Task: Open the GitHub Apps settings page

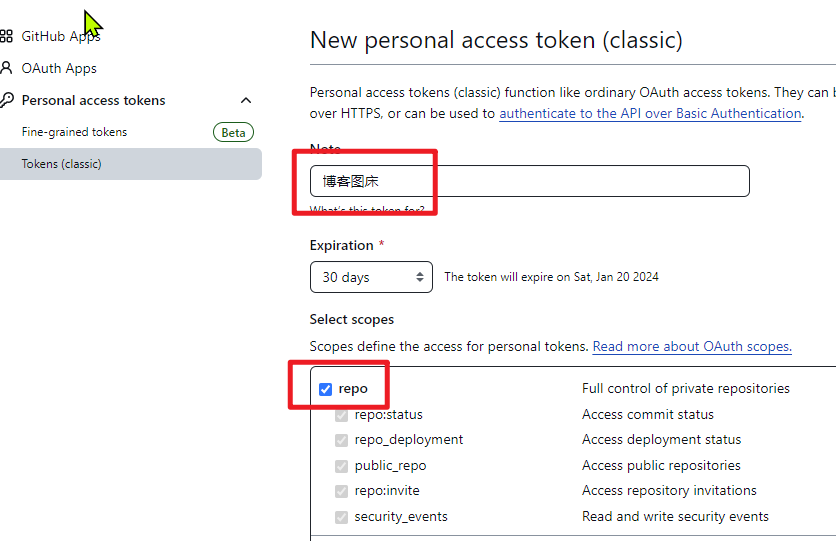Action: coord(61,36)
